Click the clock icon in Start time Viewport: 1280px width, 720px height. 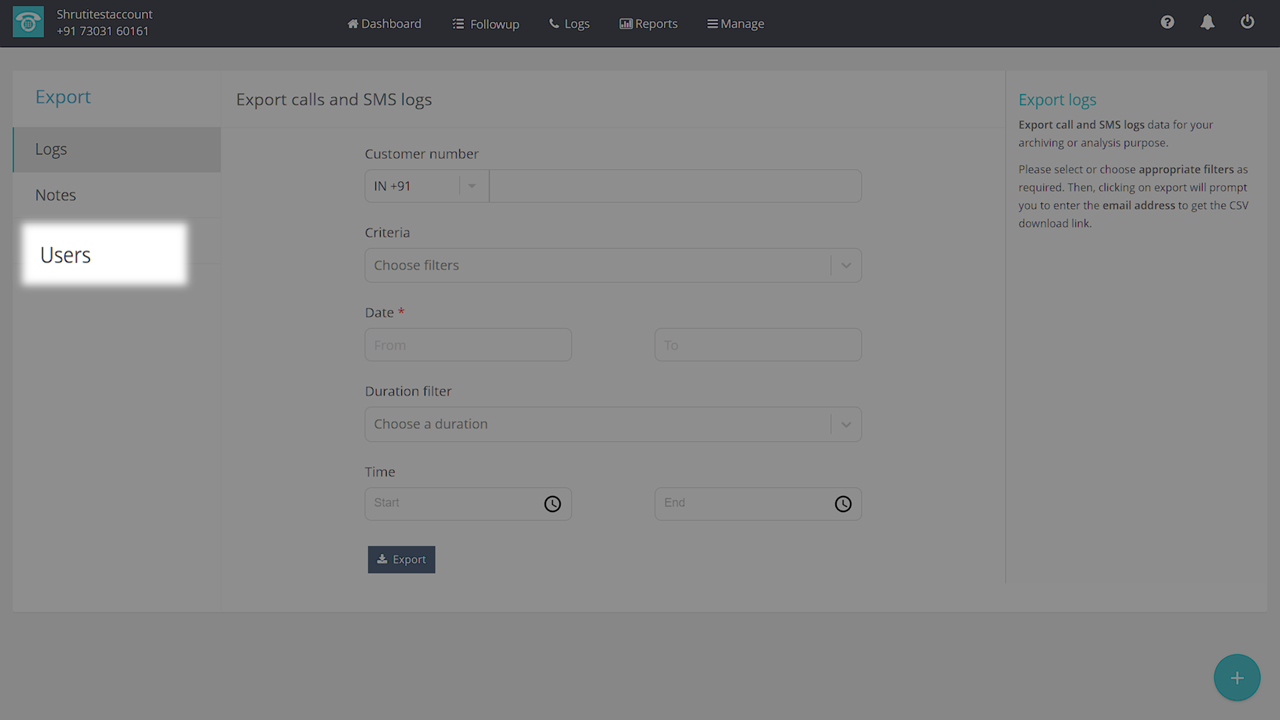click(x=552, y=504)
